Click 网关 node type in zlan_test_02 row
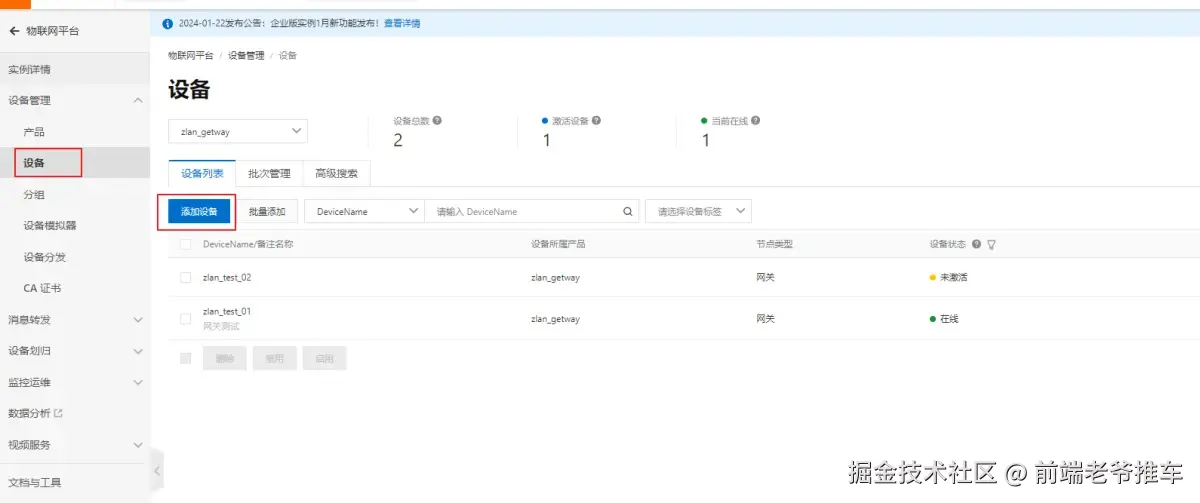Image resolution: width=1200 pixels, height=503 pixels. tap(765, 277)
